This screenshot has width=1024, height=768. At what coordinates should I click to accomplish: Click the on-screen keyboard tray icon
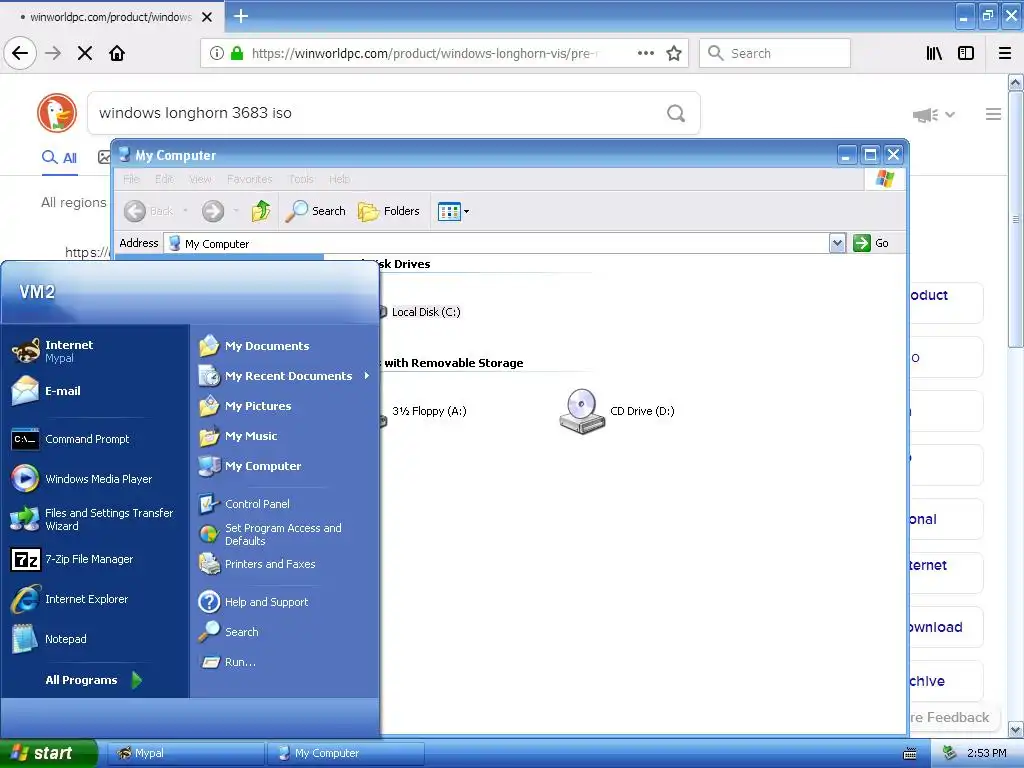pyautogui.click(x=909, y=754)
